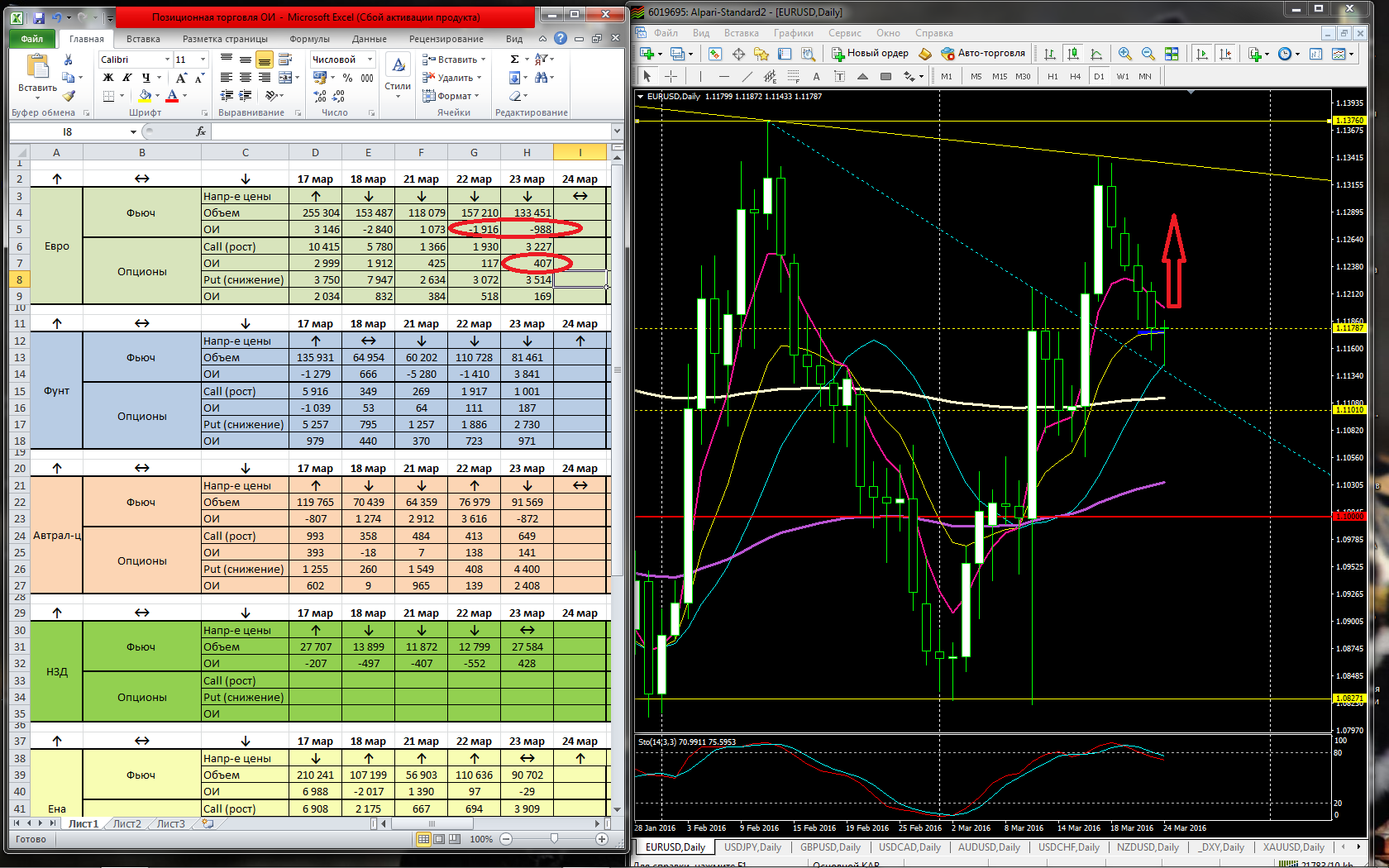Open the Удалить cells dropdown
The width and height of the screenshot is (1389, 868).
[451, 78]
